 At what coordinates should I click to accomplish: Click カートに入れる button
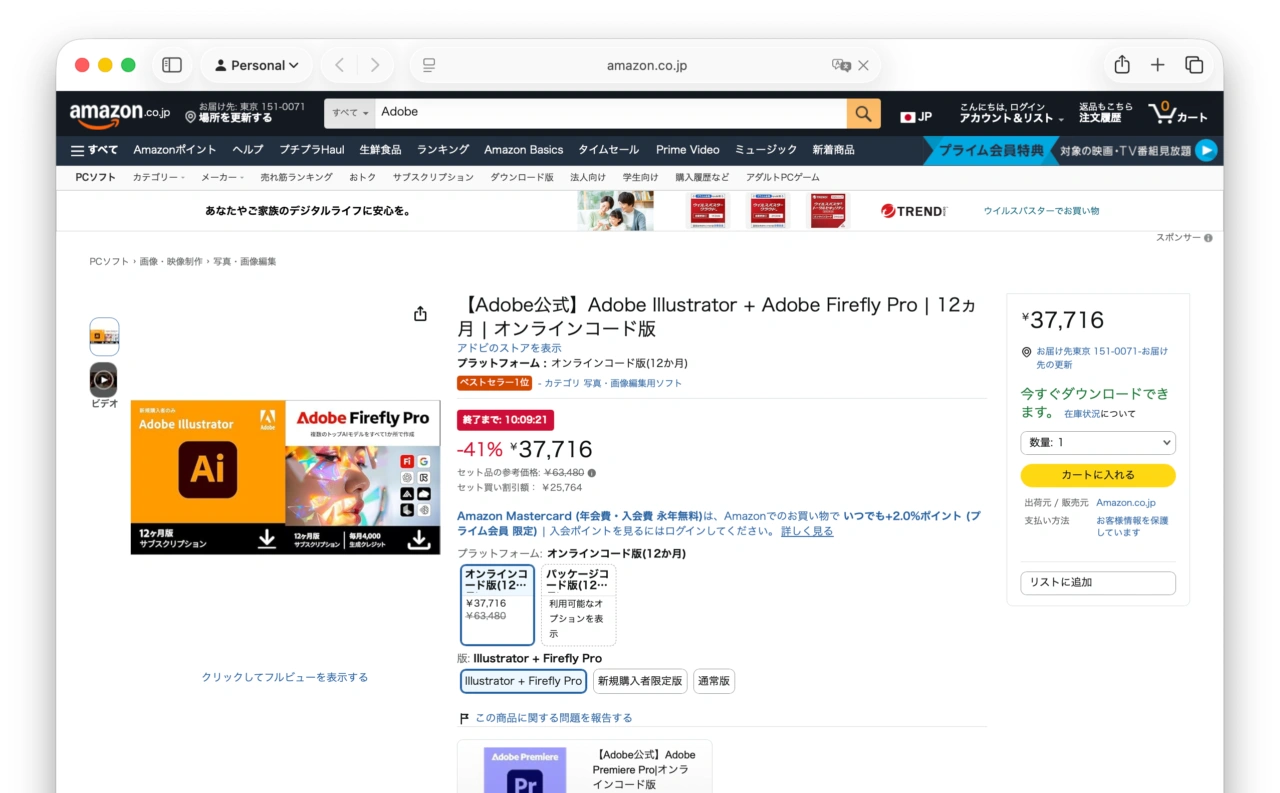[x=1098, y=475]
